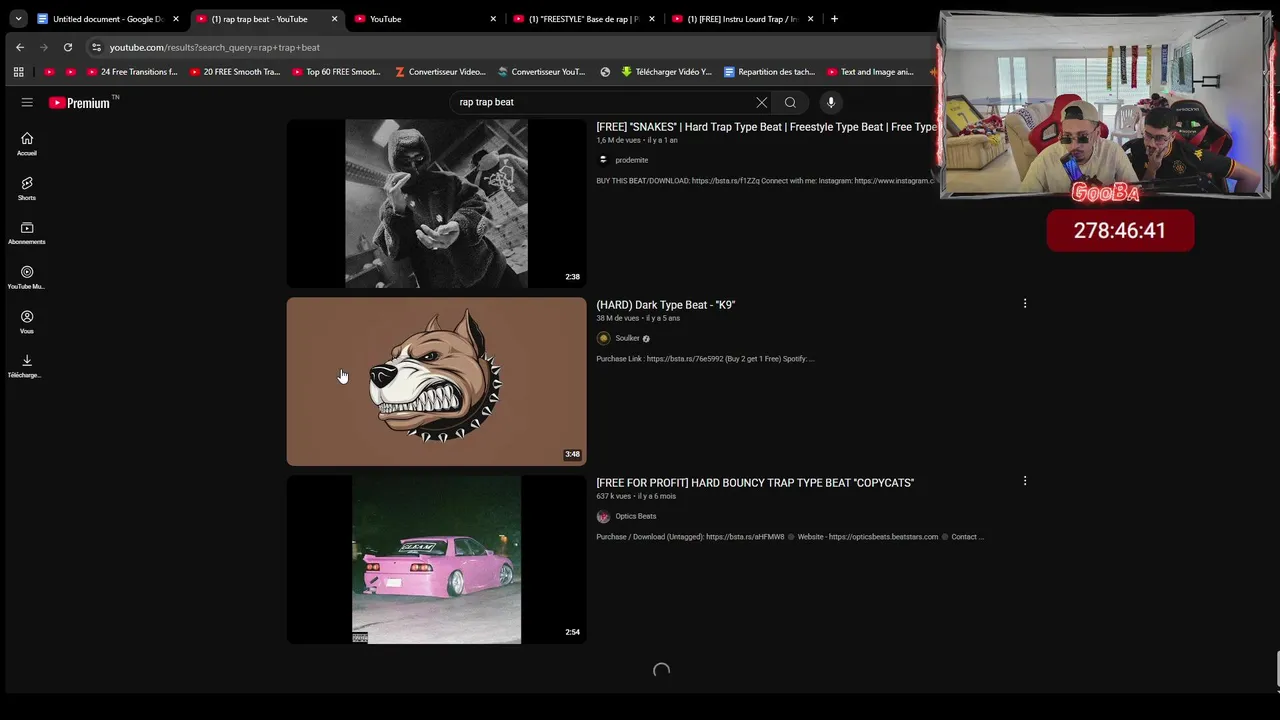Image resolution: width=1280 pixels, height=720 pixels.
Task: Switch to the plain YouTube tab
Action: [x=425, y=19]
